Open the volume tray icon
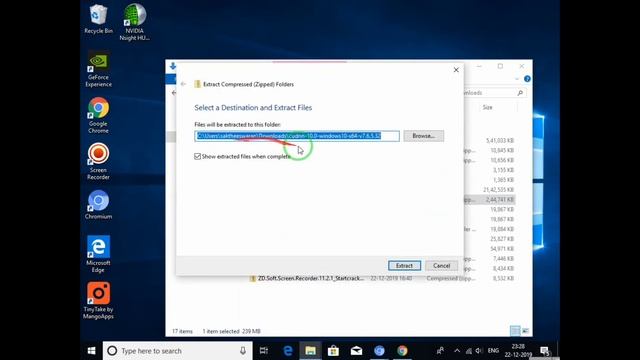640x360 pixels. (x=479, y=351)
